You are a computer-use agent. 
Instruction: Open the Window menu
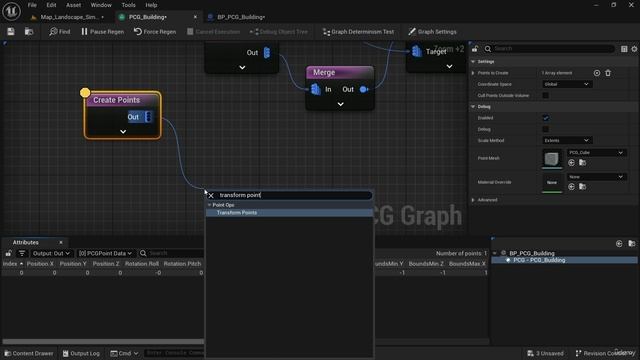point(101,5)
